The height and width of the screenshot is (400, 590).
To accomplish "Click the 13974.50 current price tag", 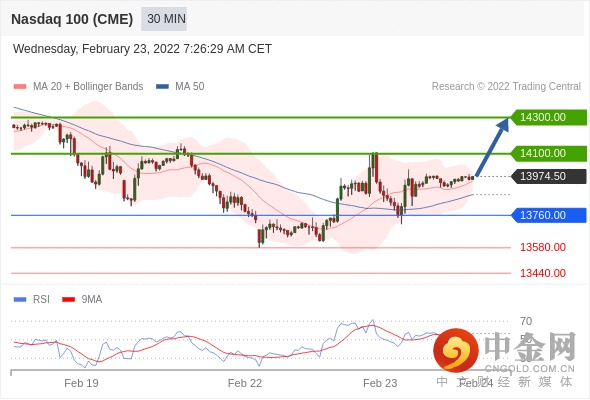I will click(548, 176).
